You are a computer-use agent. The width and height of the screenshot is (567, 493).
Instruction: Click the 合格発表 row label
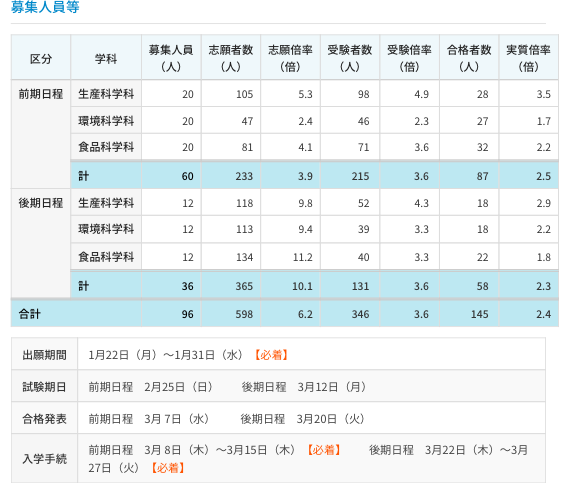(44, 419)
